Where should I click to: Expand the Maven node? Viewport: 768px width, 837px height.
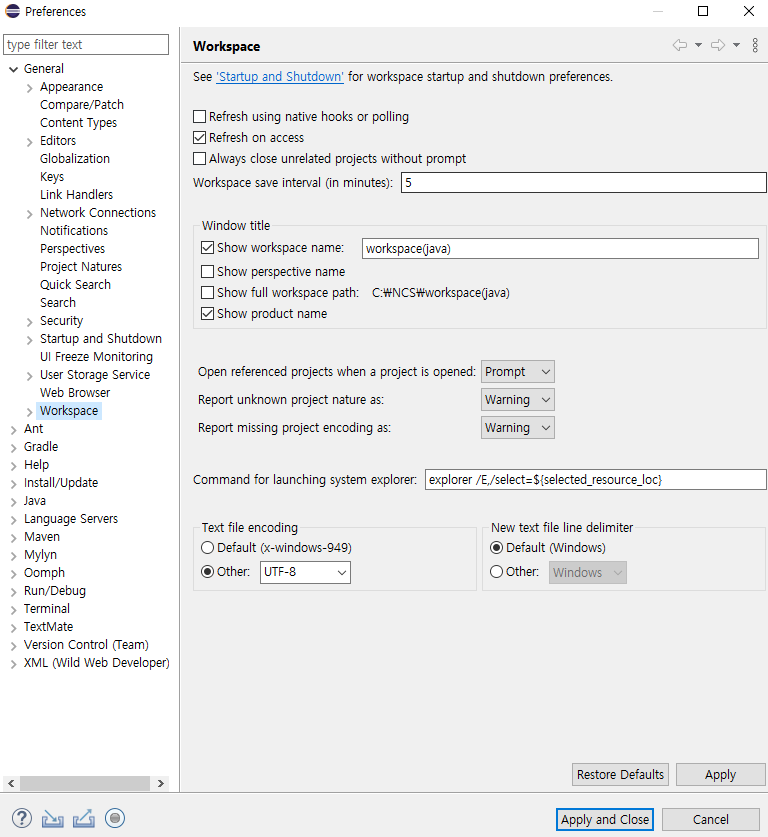[x=14, y=538]
